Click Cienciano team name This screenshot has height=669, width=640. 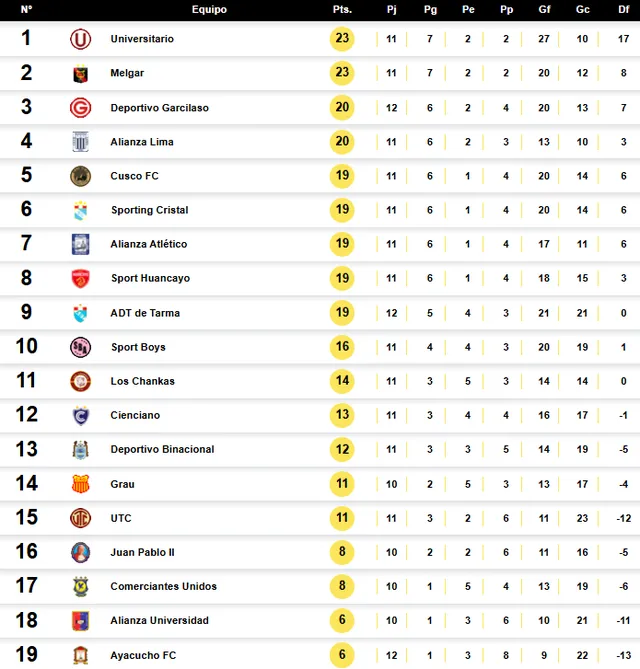point(135,415)
